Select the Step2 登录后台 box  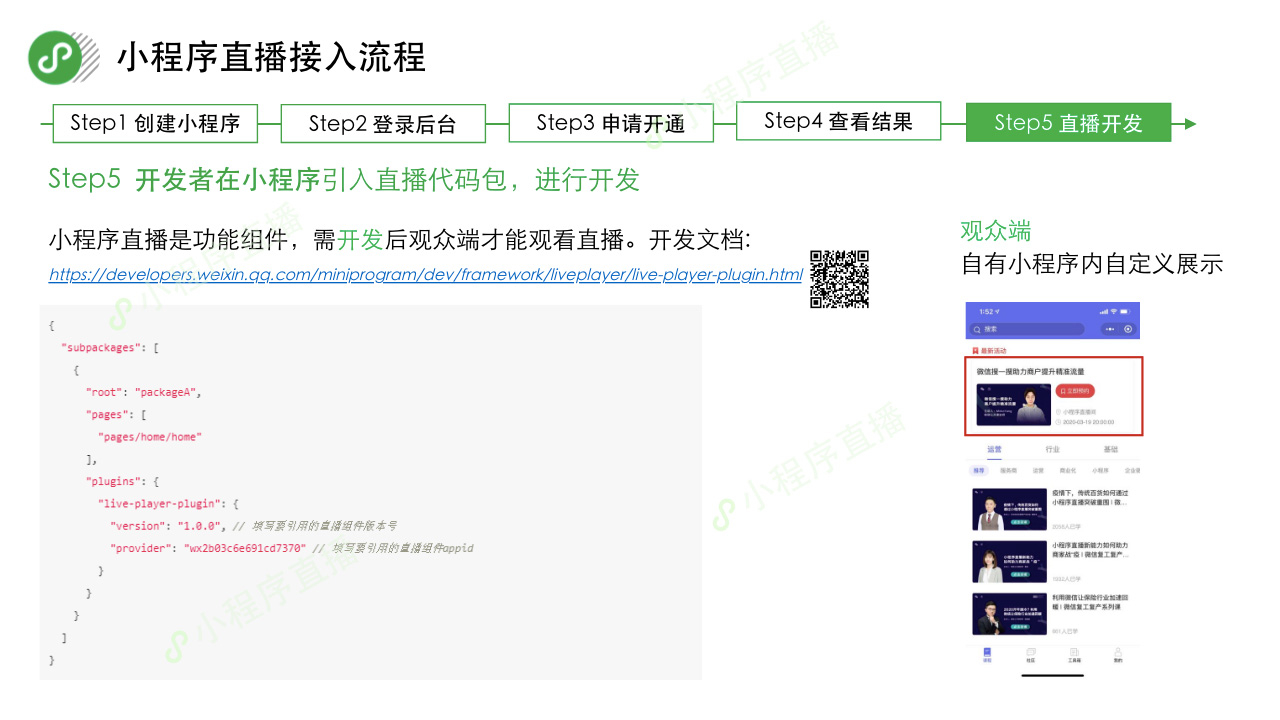383,124
